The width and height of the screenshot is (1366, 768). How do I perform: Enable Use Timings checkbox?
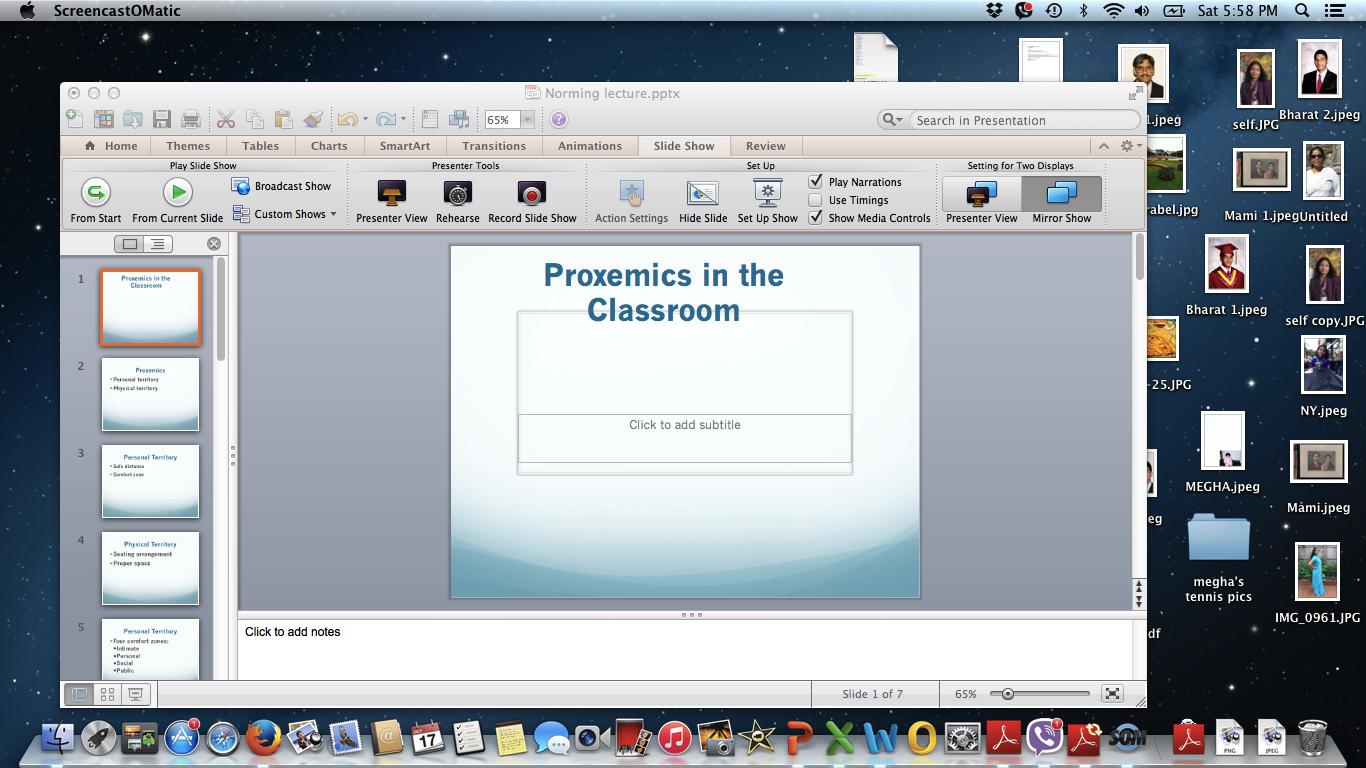point(816,199)
